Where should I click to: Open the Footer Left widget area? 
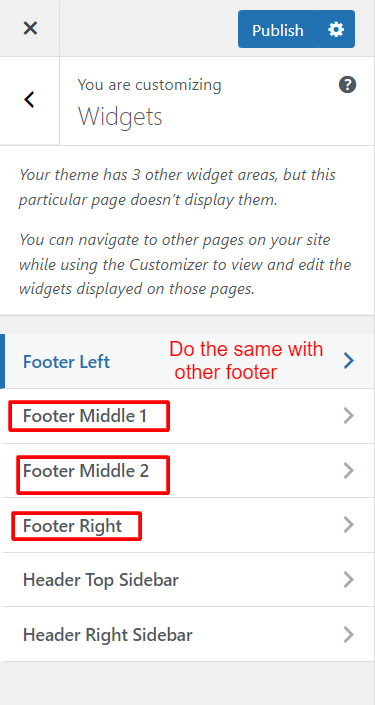tap(188, 361)
